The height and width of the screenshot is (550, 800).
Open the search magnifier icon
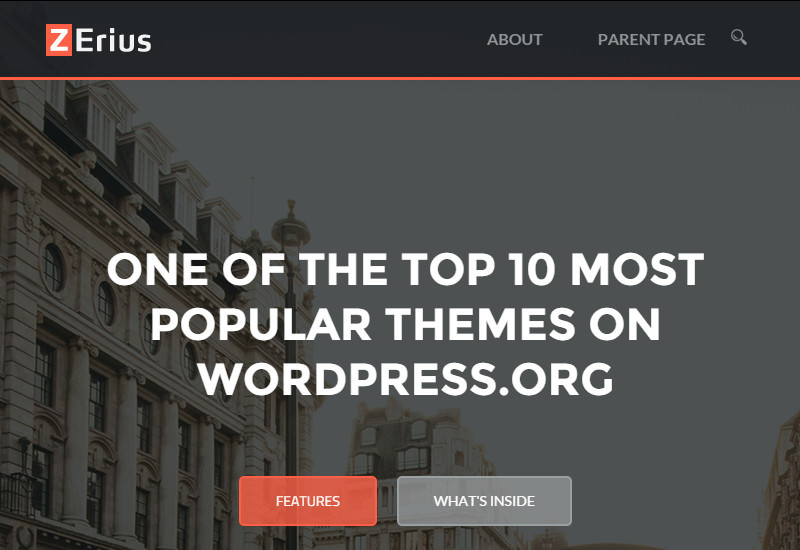tap(738, 37)
